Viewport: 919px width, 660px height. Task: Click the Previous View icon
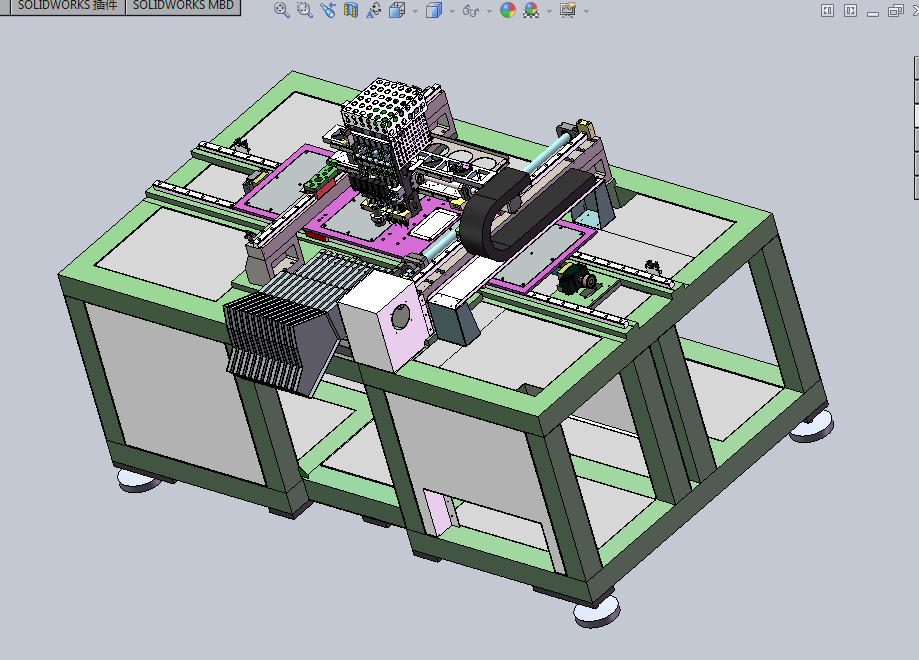(328, 10)
